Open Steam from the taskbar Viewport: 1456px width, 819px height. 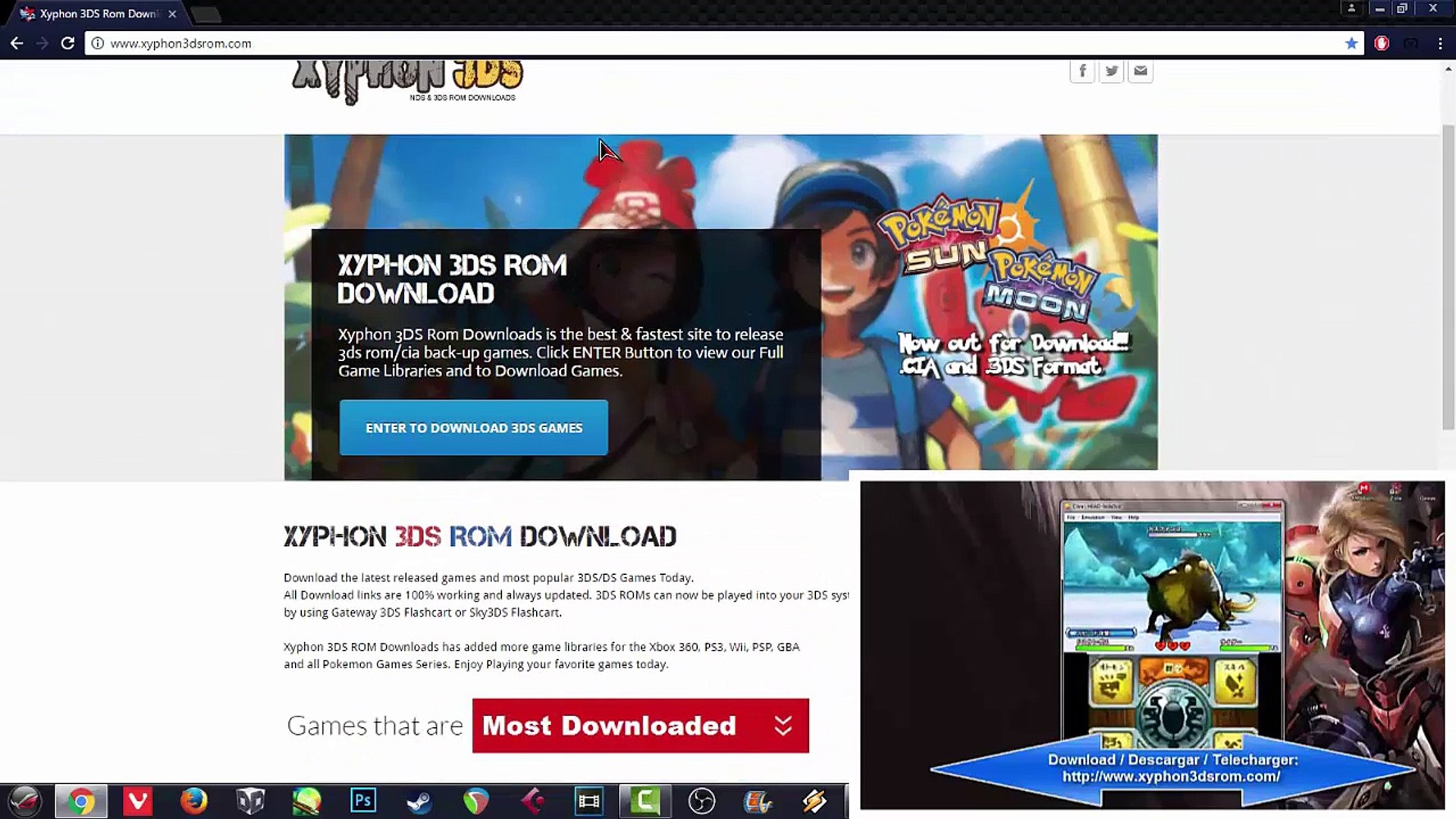pyautogui.click(x=419, y=801)
